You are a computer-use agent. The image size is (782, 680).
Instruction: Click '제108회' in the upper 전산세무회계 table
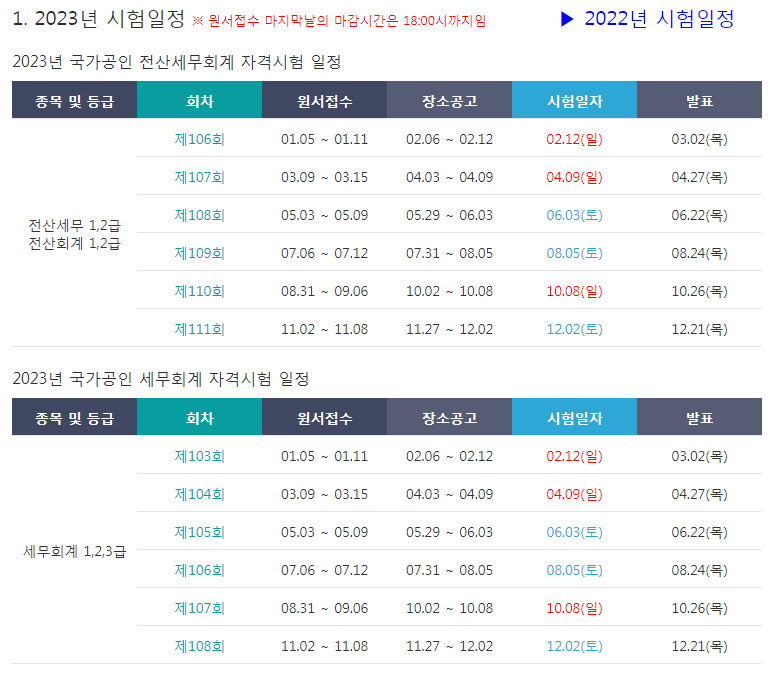[199, 215]
